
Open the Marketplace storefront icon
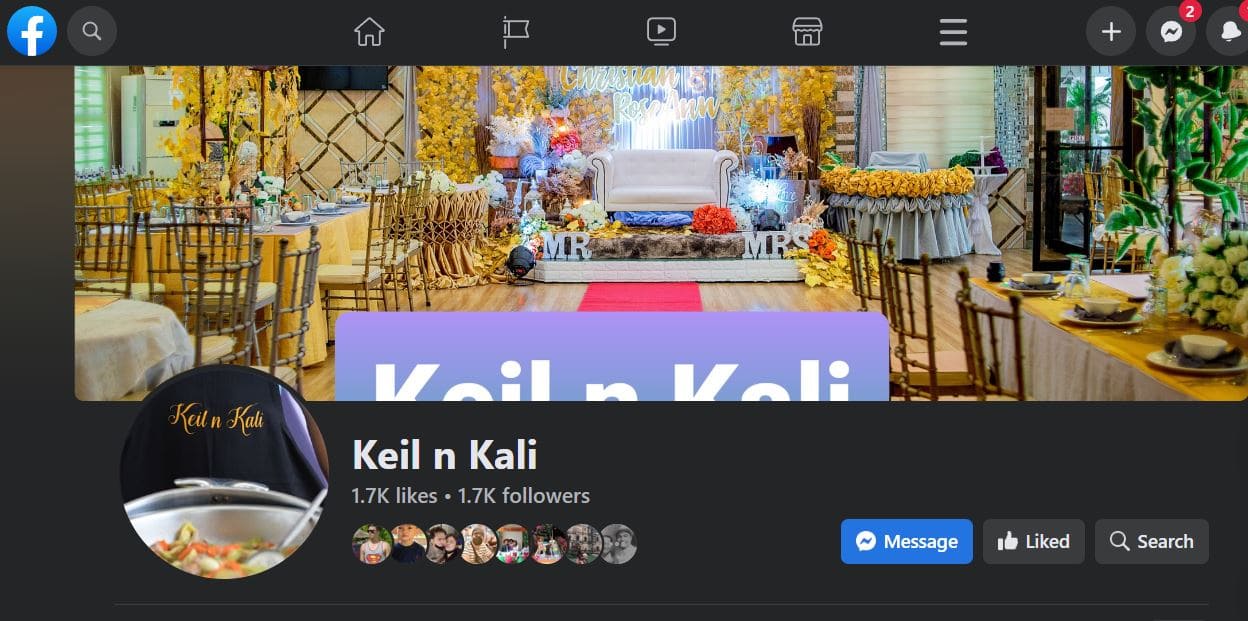tap(807, 32)
